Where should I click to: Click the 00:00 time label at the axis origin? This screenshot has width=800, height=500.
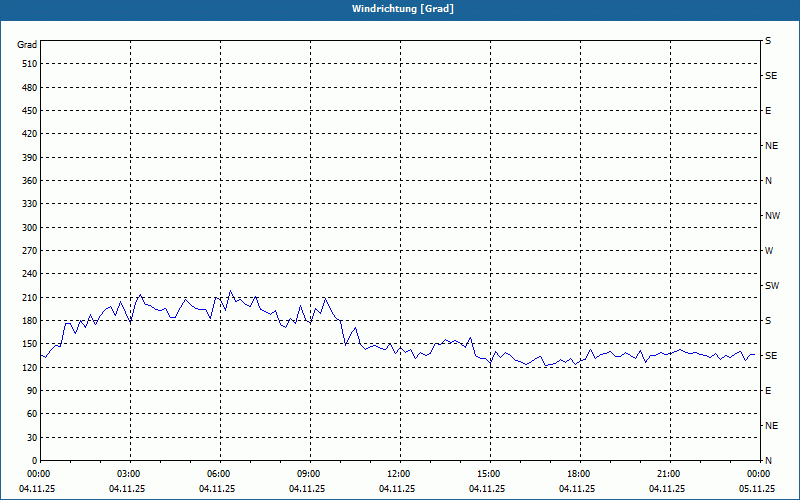pos(39,474)
